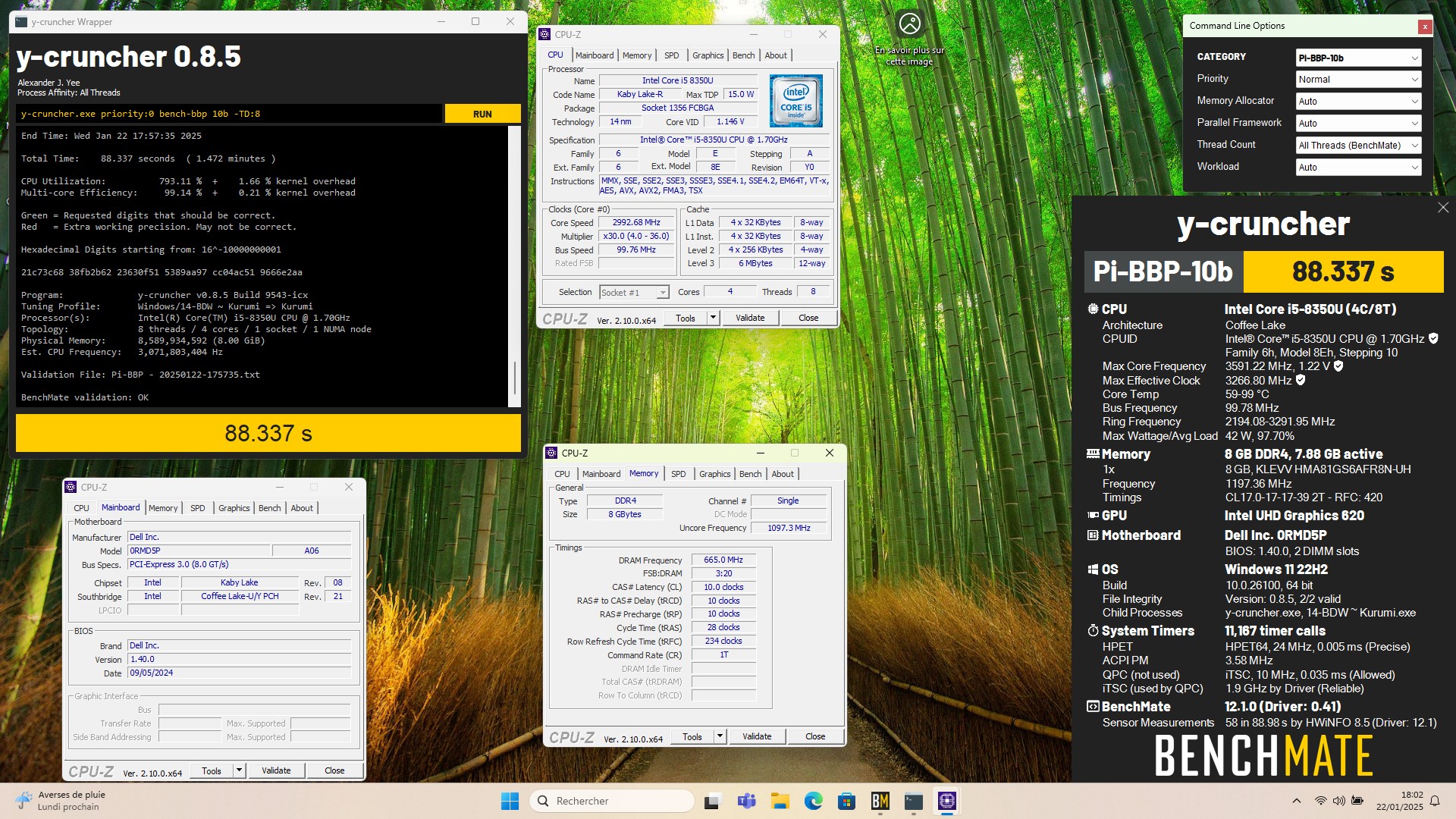Viewport: 1456px width, 819px height.
Task: Launch Microsoft Teams from taskbar
Action: [x=746, y=801]
